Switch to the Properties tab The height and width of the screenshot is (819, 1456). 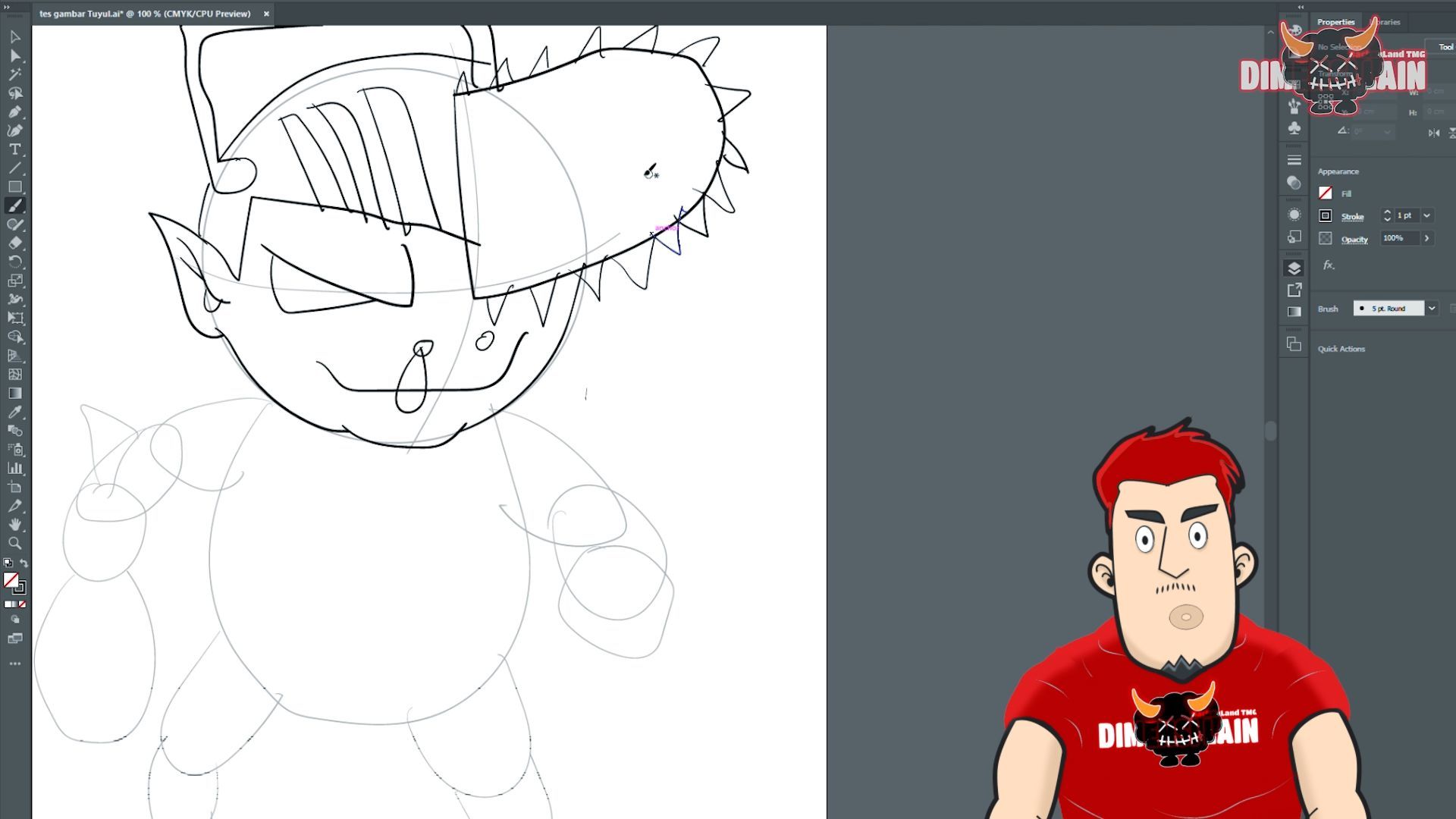pos(1335,22)
